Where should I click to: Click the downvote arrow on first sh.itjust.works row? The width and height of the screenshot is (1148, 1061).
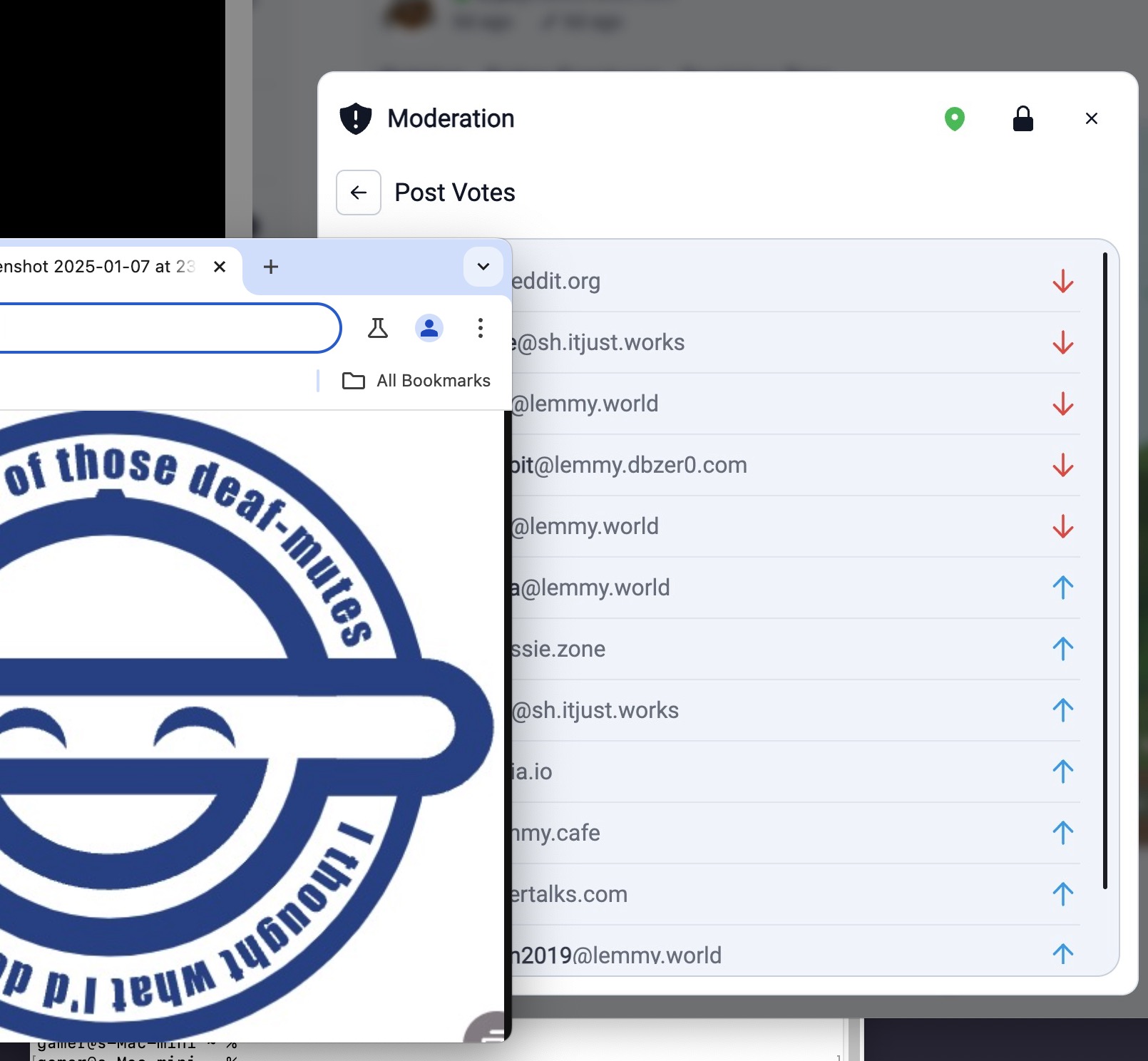click(x=1062, y=342)
